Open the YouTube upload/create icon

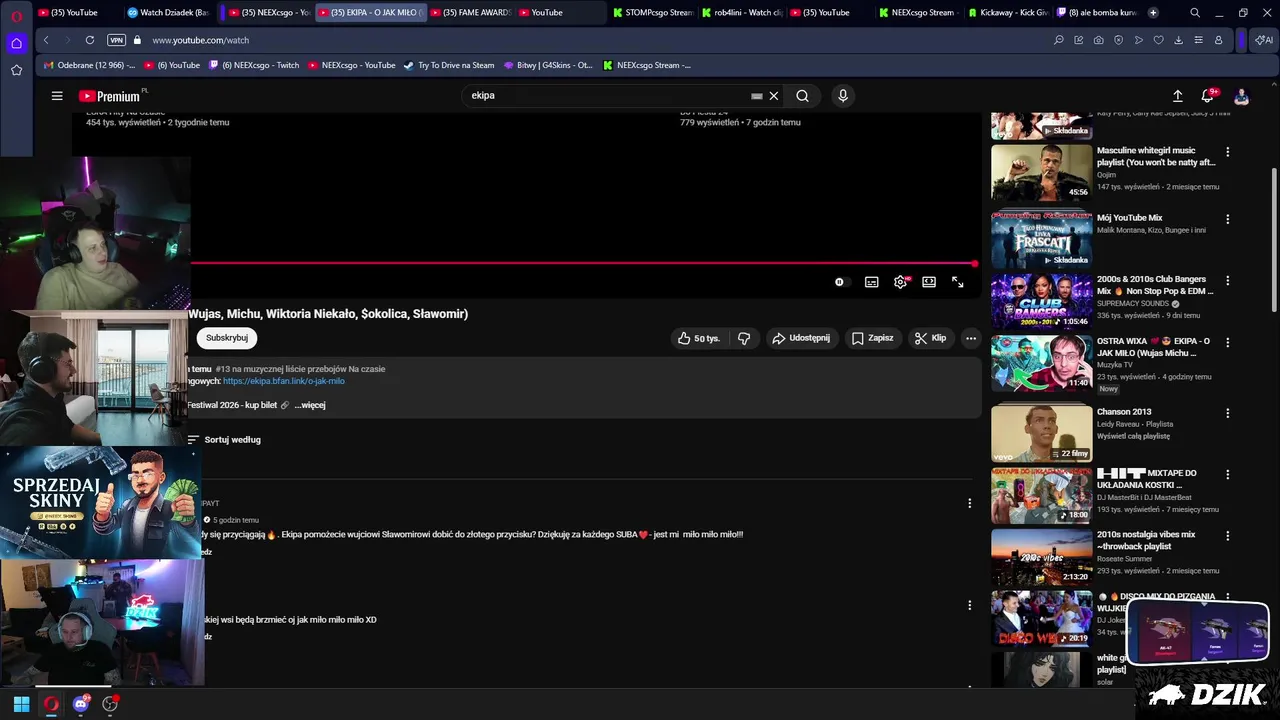[x=1178, y=96]
